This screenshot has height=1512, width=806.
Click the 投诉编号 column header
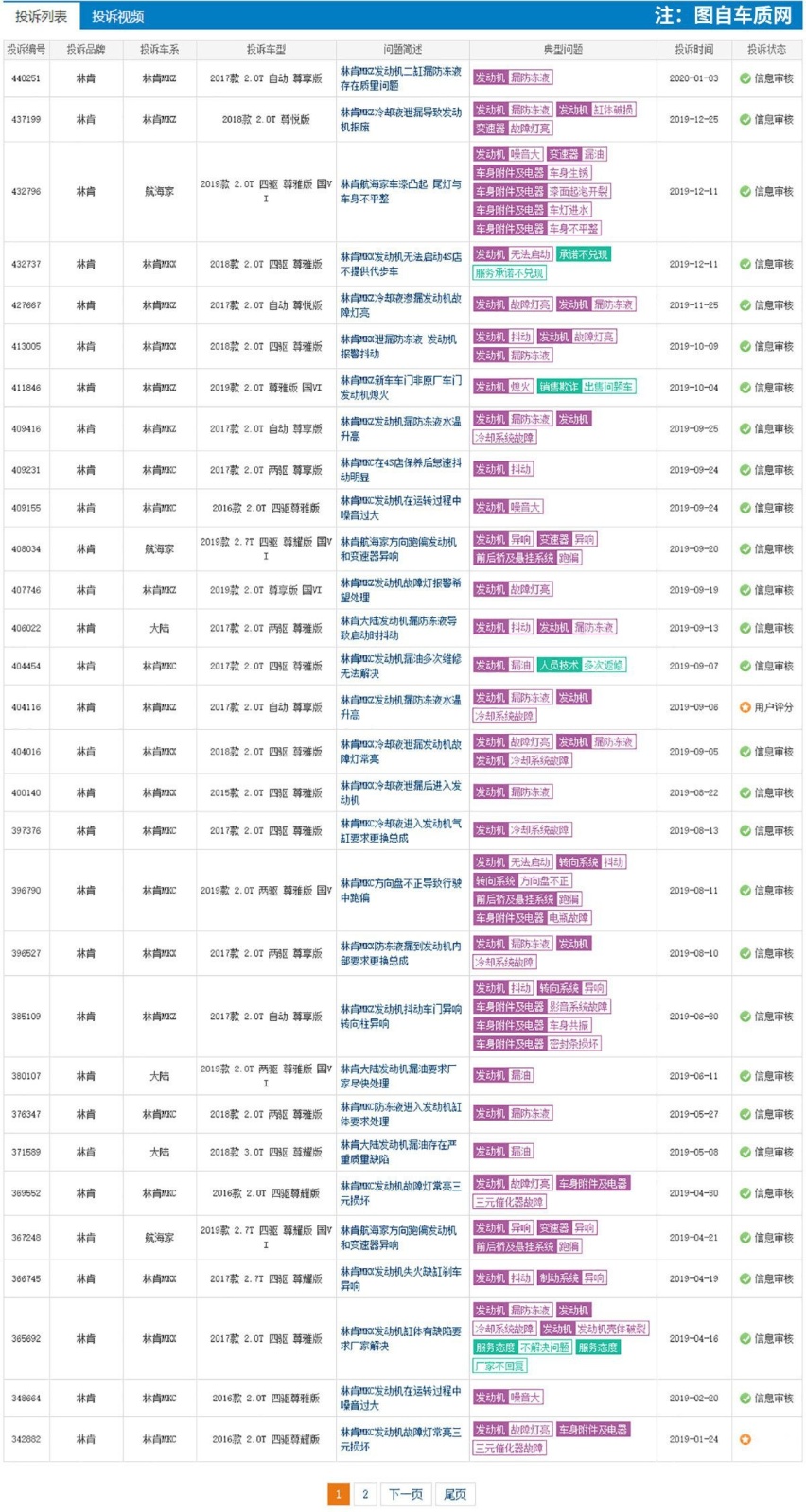tap(26, 50)
